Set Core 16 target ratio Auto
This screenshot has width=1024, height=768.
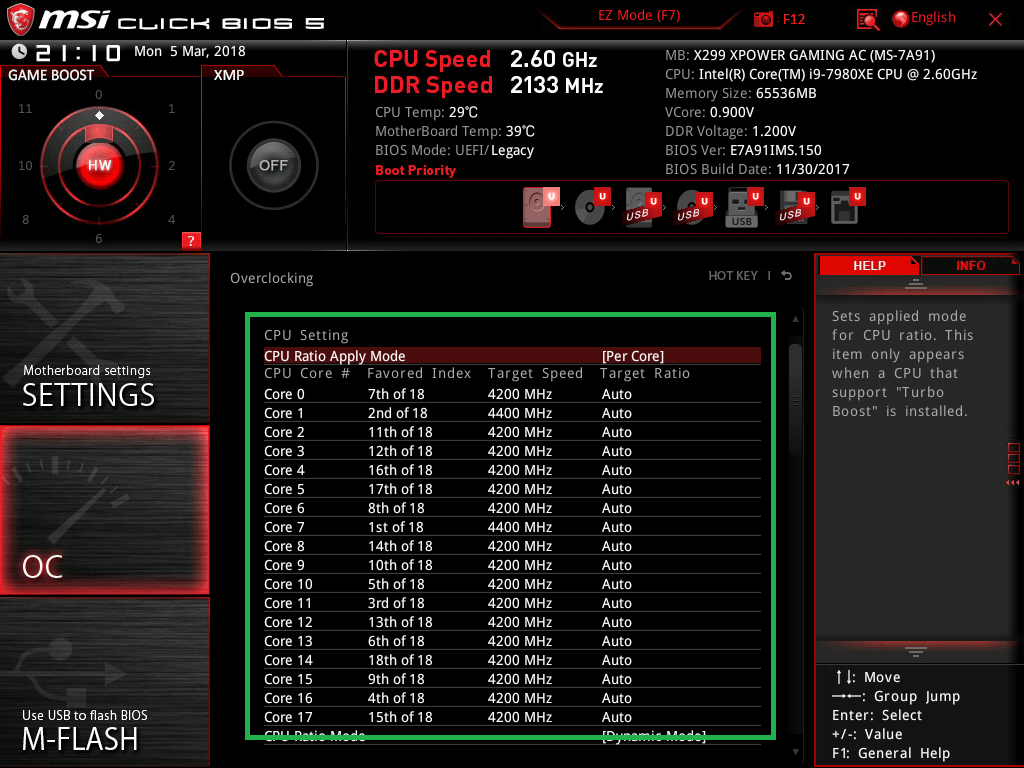[x=616, y=698]
